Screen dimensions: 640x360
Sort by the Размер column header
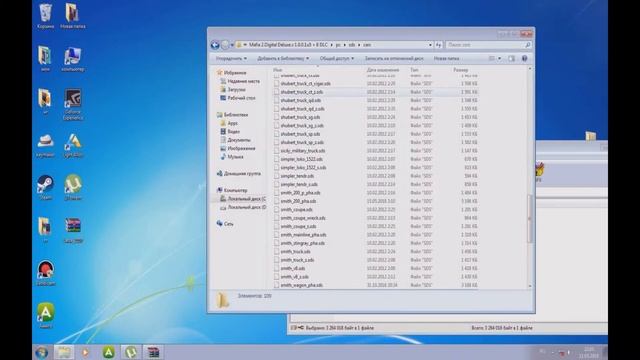point(460,70)
